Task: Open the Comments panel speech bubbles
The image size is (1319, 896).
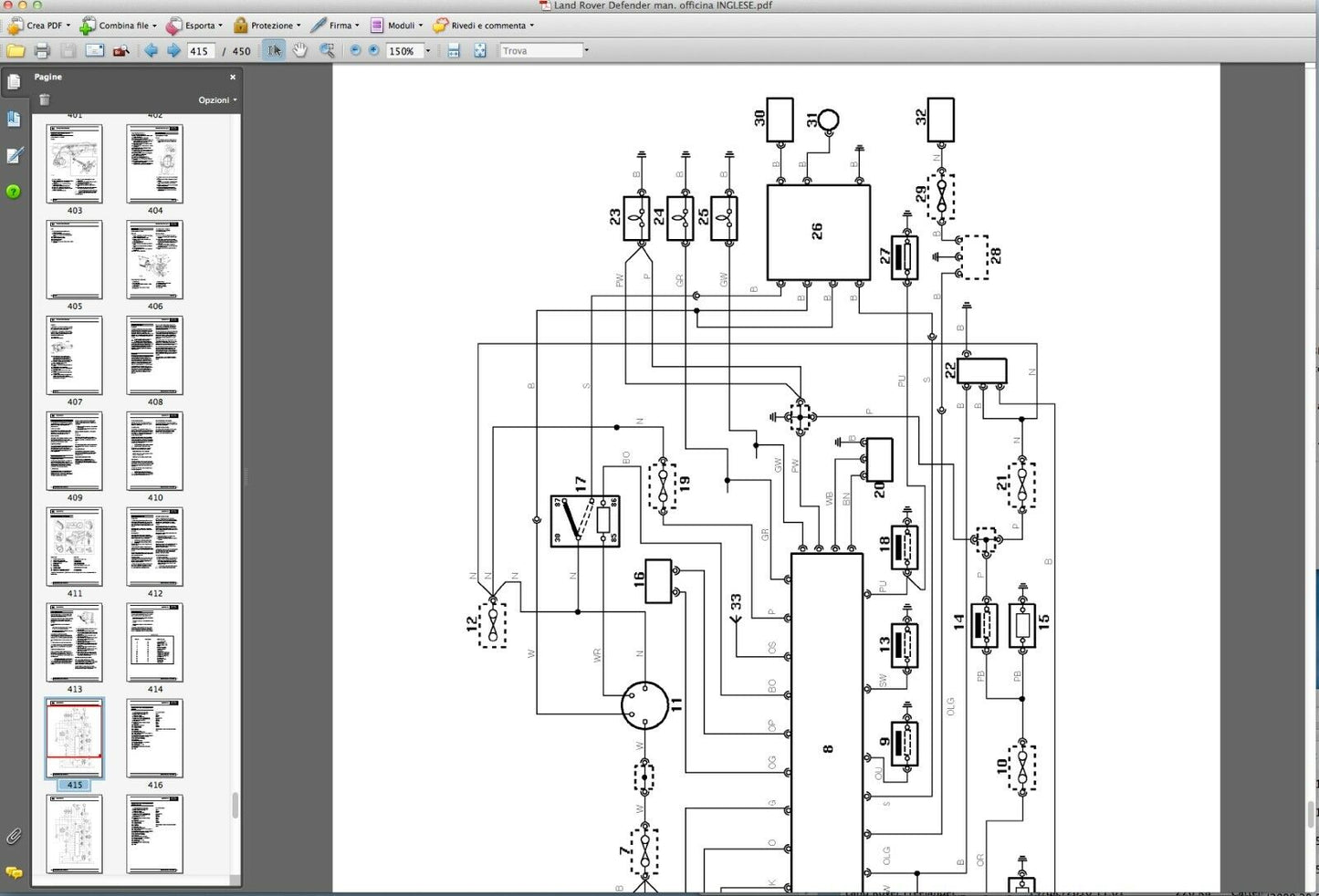Action: pyautogui.click(x=14, y=872)
